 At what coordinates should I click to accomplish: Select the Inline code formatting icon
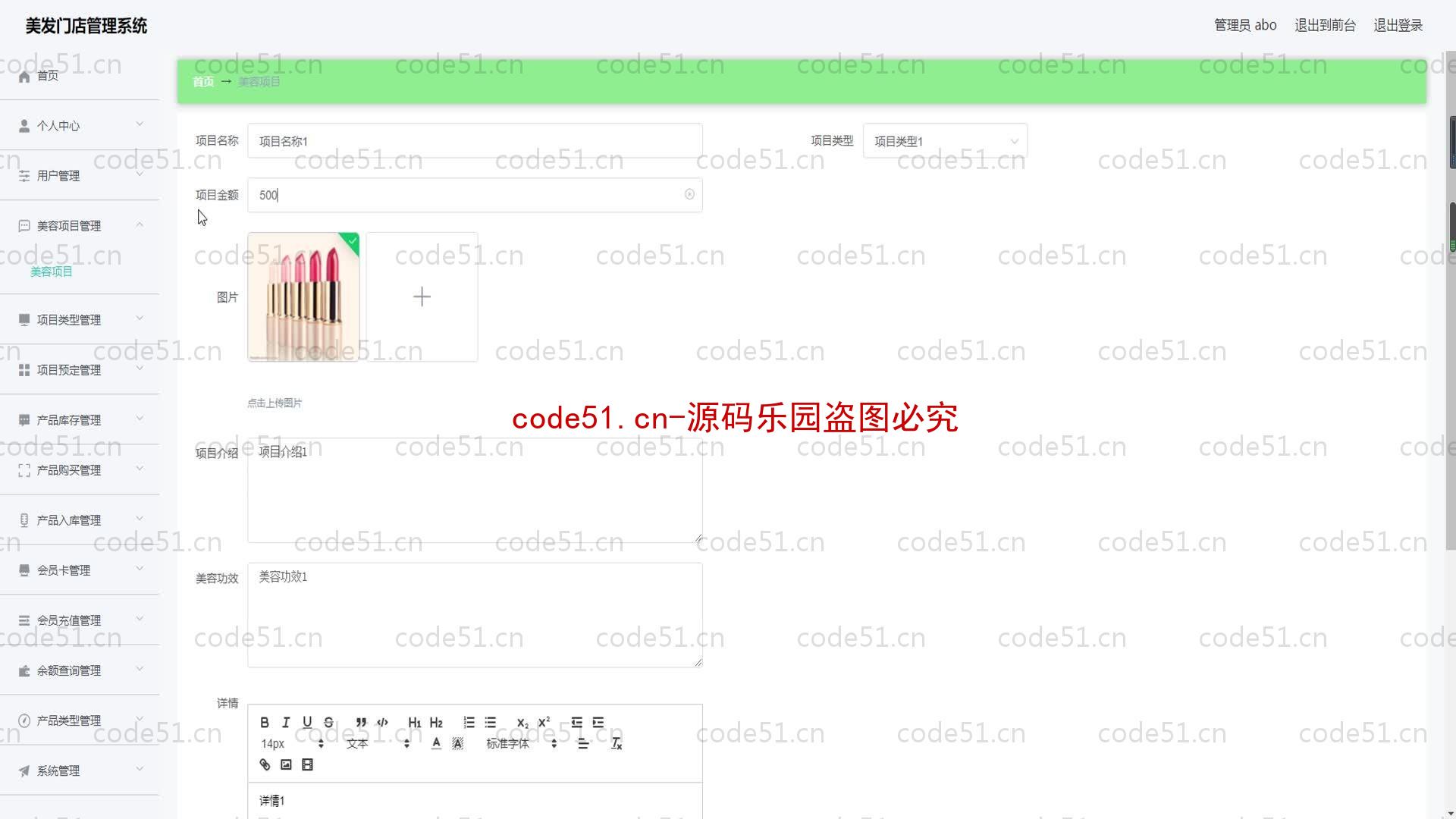(x=382, y=722)
